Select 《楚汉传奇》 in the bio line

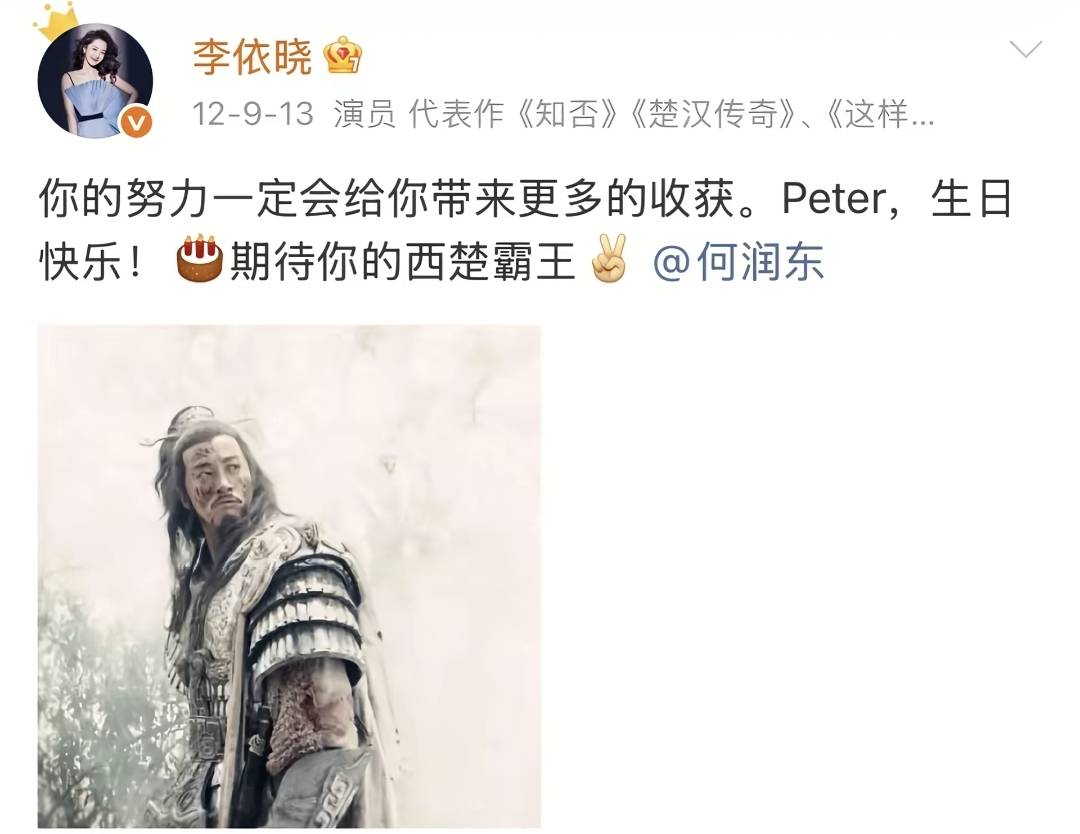point(714,114)
